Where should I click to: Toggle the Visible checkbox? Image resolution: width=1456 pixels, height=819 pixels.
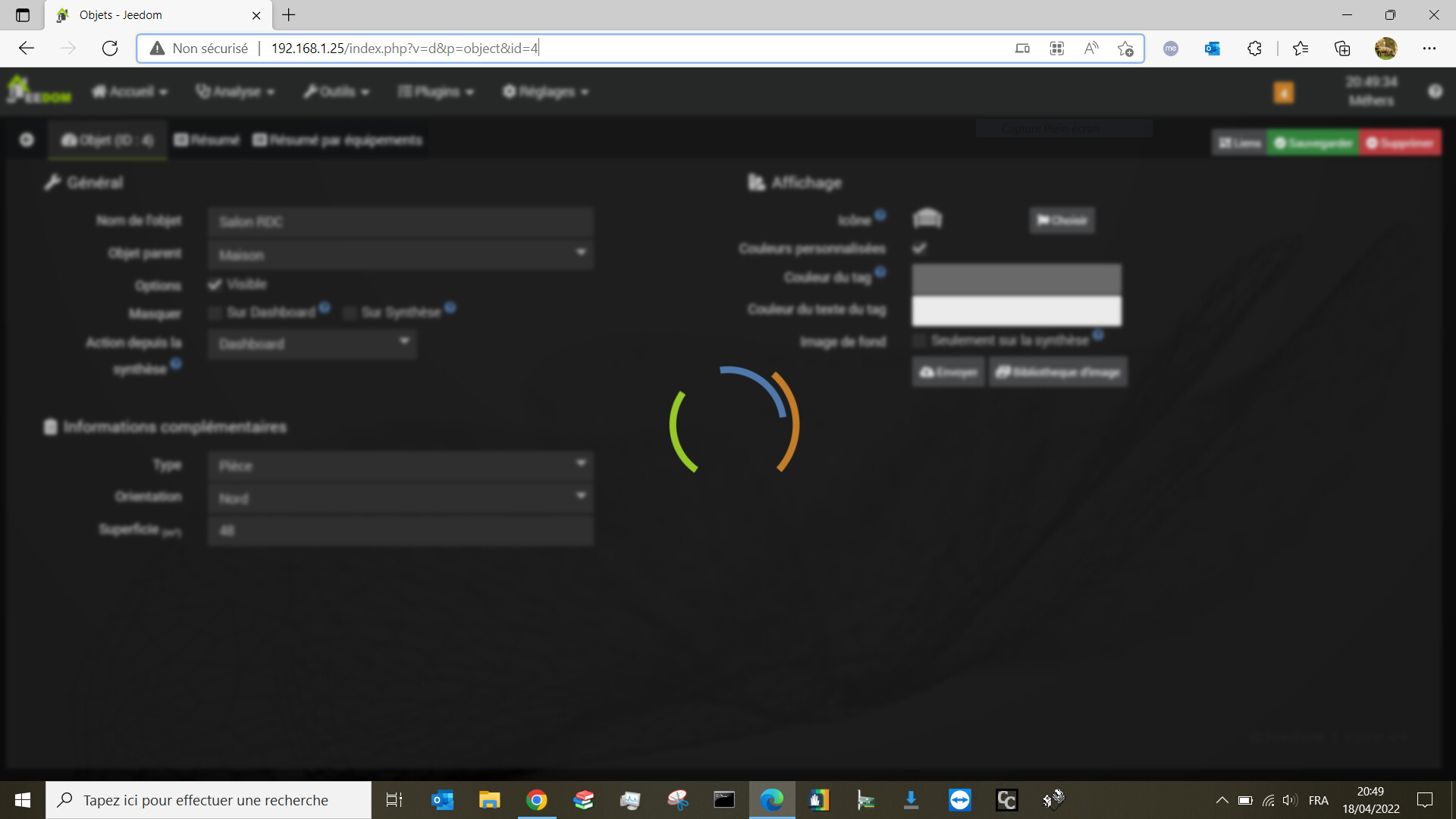(x=215, y=284)
